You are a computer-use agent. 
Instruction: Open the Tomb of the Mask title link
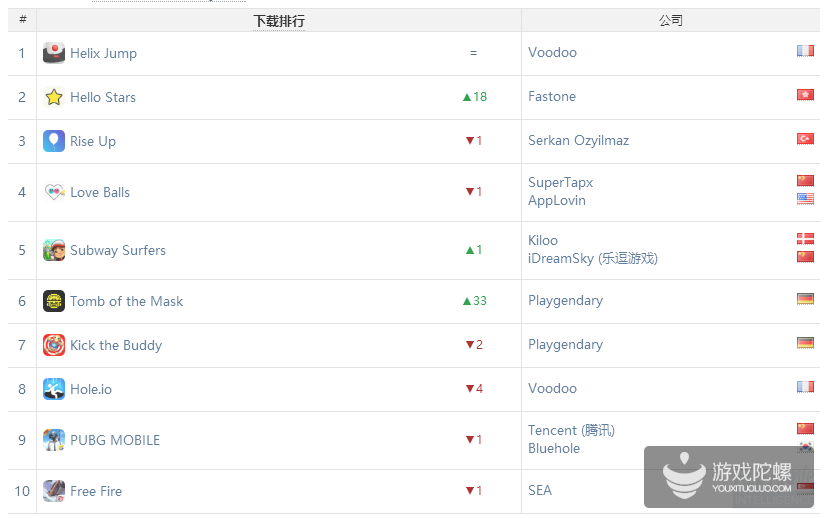coord(127,301)
